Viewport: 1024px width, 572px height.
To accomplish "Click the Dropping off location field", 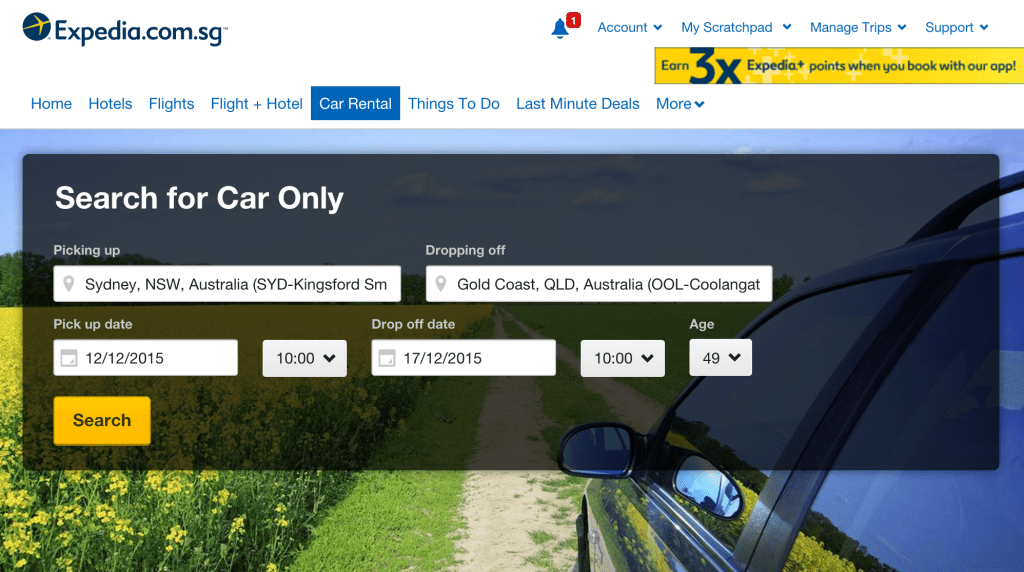I will (599, 283).
